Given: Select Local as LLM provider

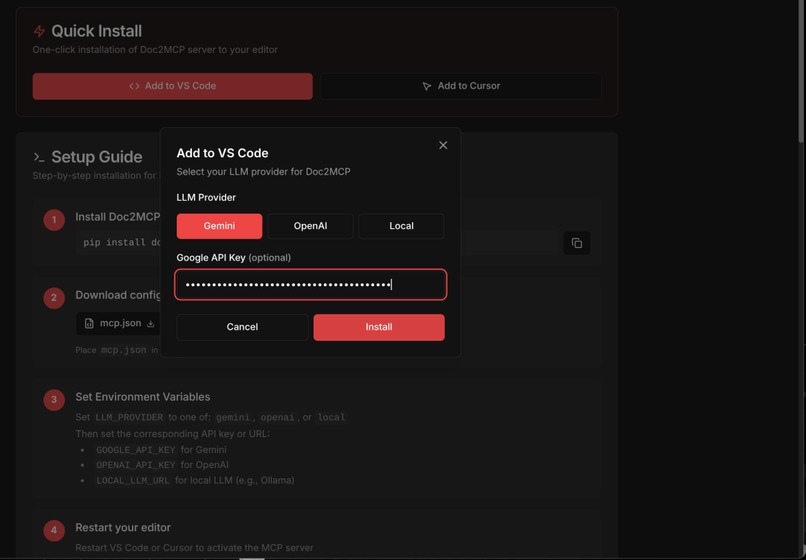Looking at the screenshot, I should (401, 226).
